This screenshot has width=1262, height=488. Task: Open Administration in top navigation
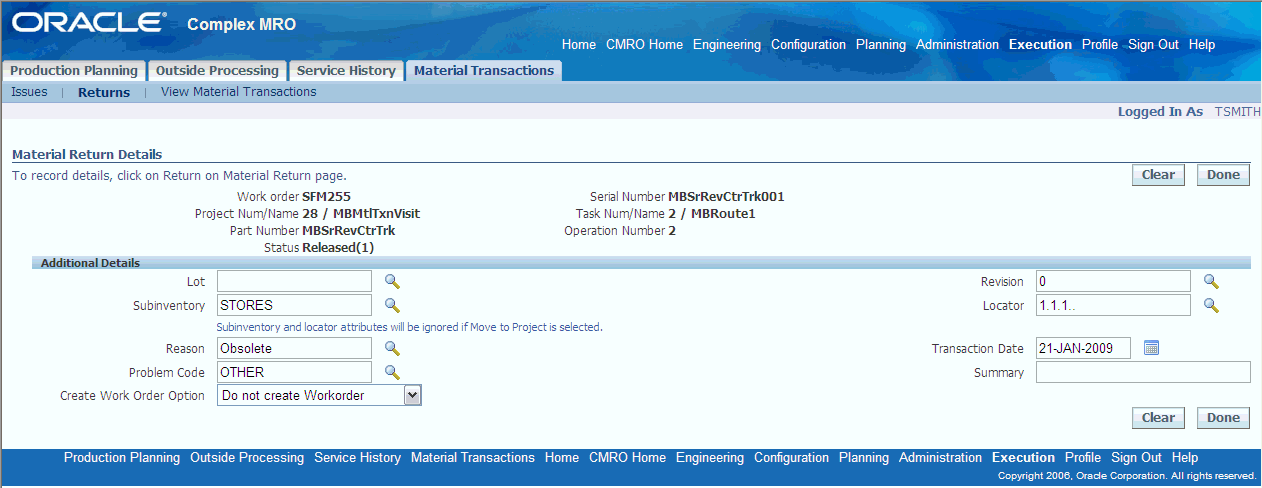point(957,45)
